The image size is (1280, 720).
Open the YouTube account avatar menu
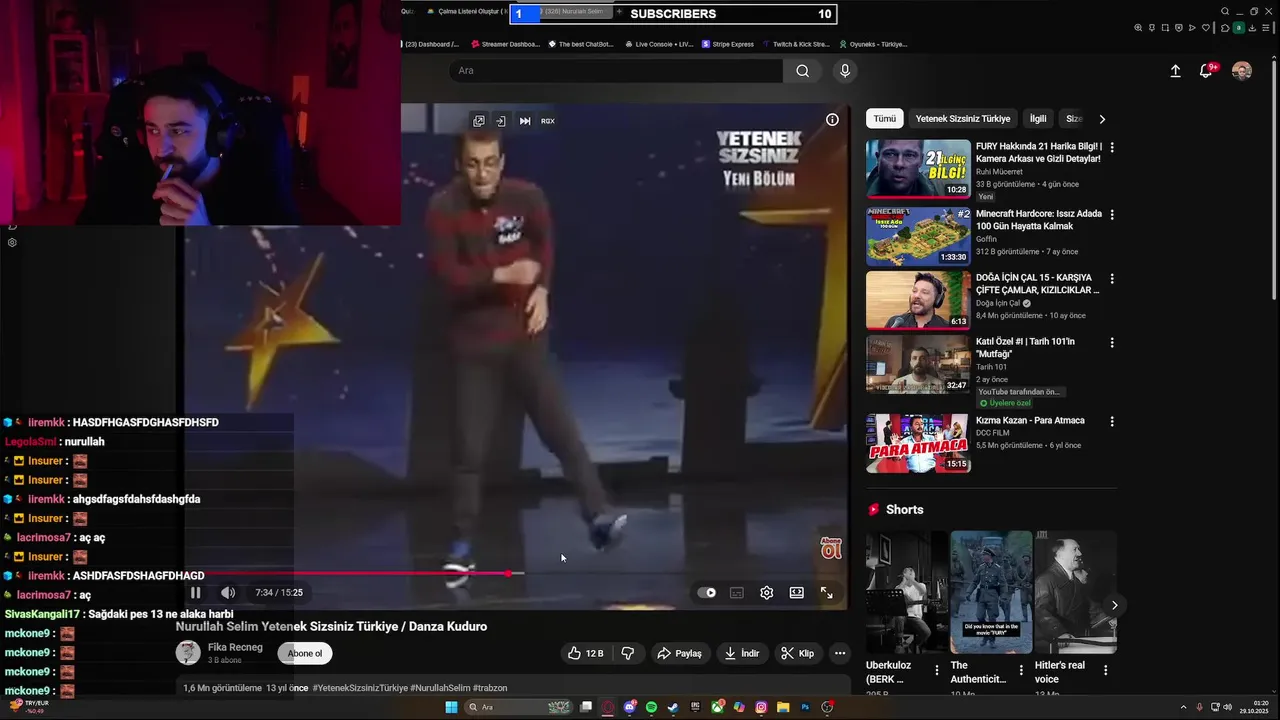click(1242, 71)
